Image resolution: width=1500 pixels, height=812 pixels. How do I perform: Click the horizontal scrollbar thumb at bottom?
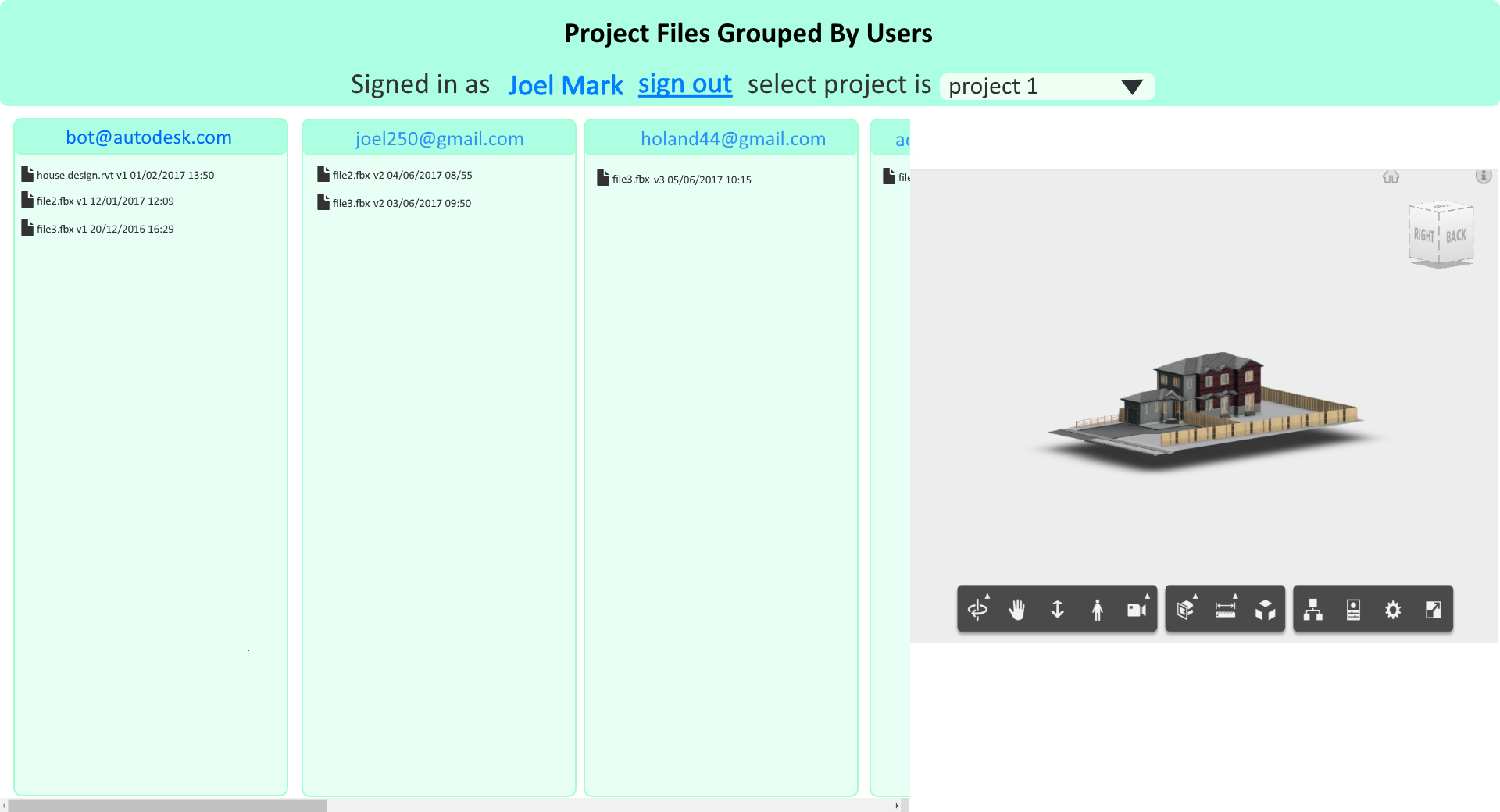point(167,805)
